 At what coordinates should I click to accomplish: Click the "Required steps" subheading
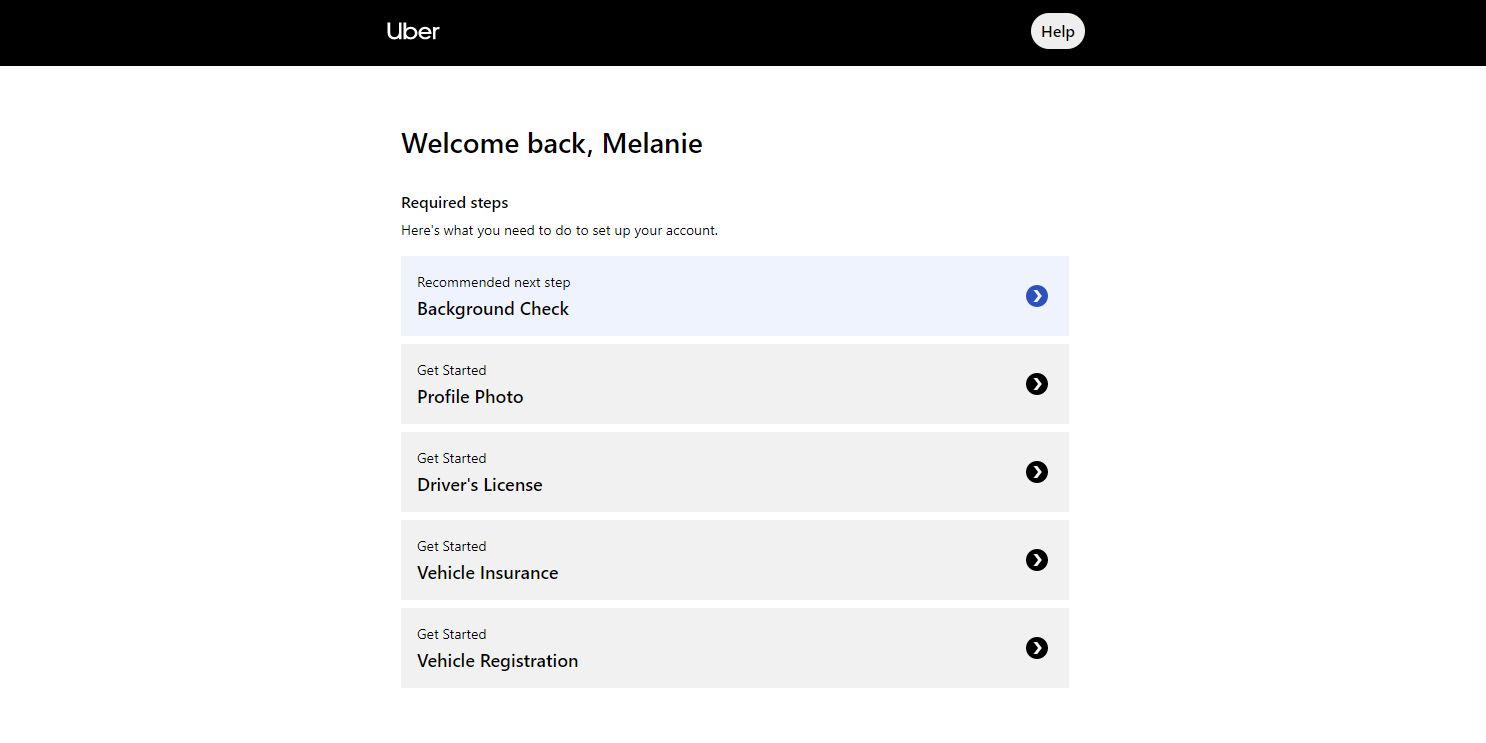(x=455, y=203)
